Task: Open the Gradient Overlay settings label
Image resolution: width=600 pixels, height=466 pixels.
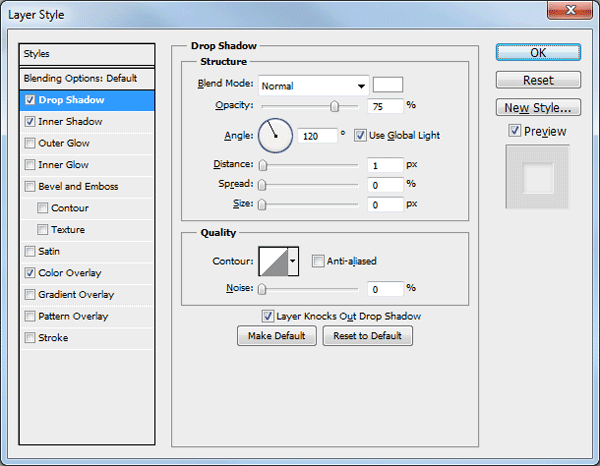Action: point(76,295)
